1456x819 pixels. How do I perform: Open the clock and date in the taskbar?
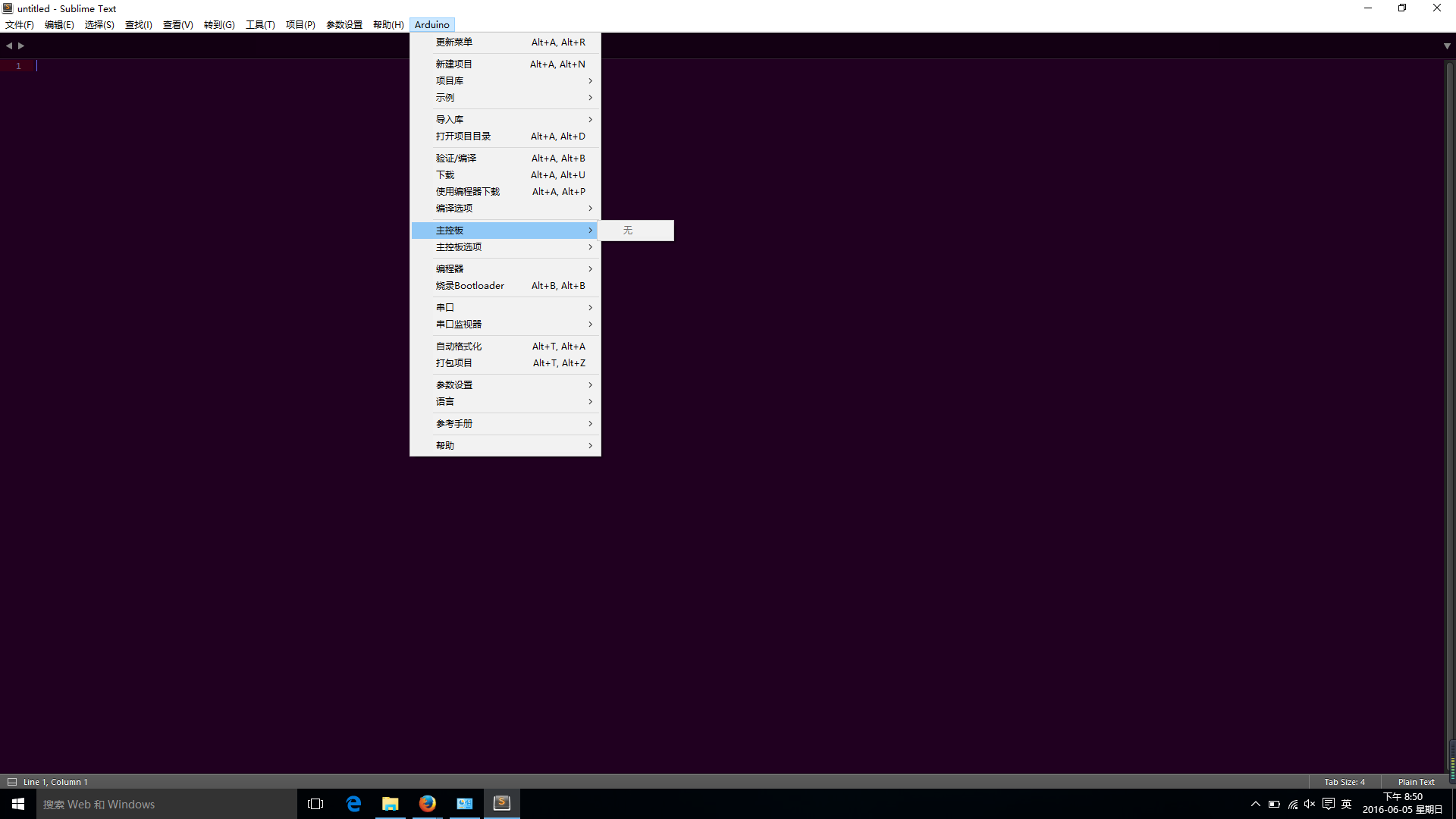(1402, 804)
